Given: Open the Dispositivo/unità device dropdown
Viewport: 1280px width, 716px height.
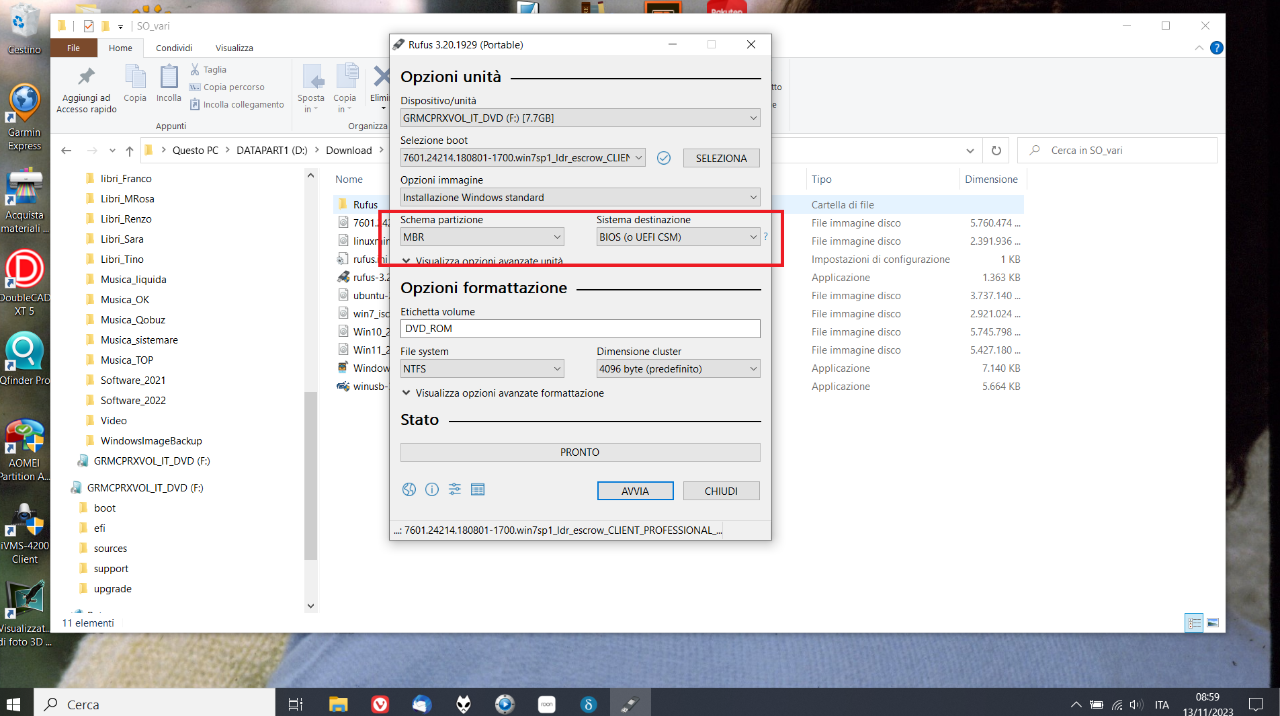Looking at the screenshot, I should coord(580,118).
